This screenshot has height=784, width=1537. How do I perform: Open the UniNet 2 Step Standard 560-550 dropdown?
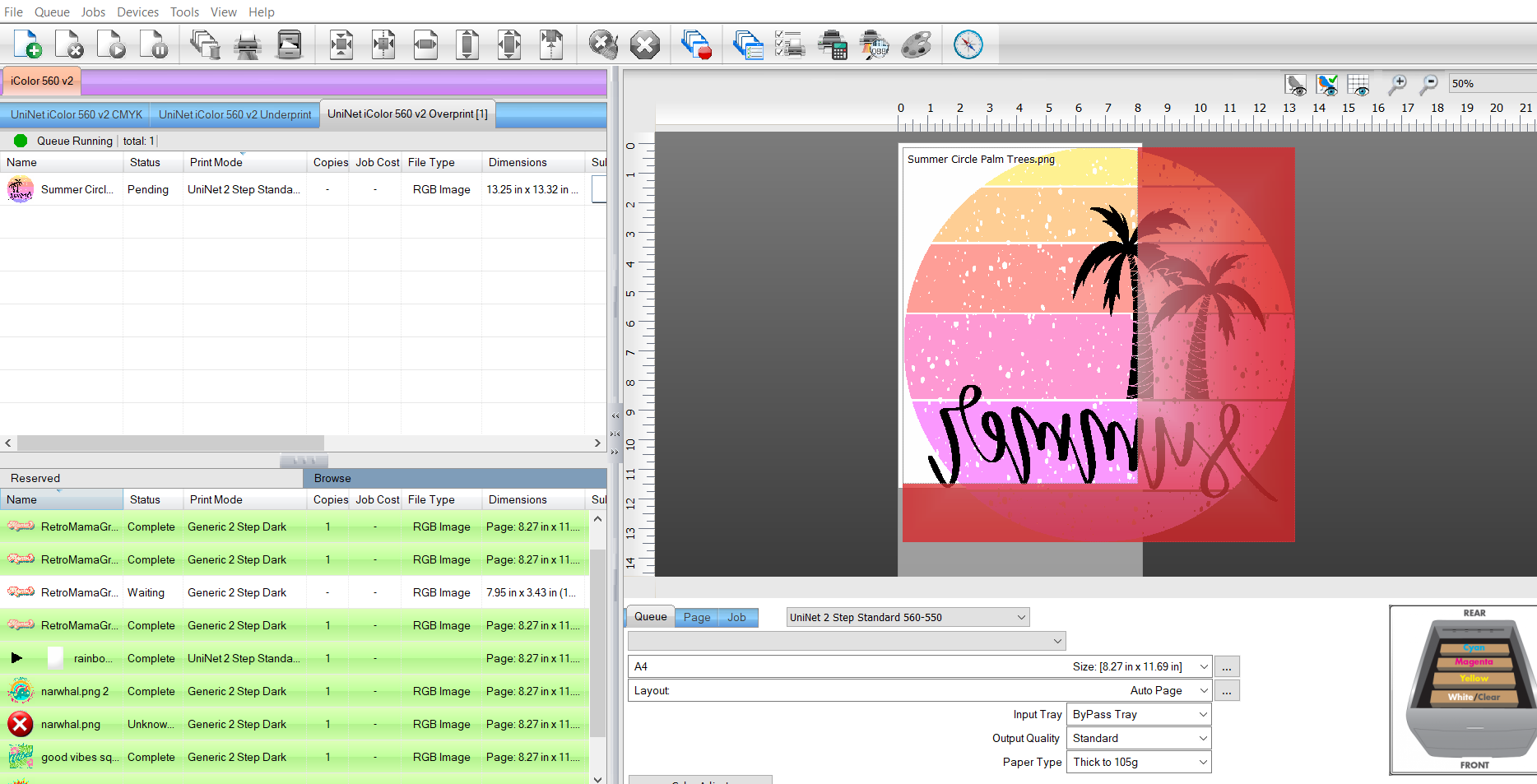(x=1020, y=617)
